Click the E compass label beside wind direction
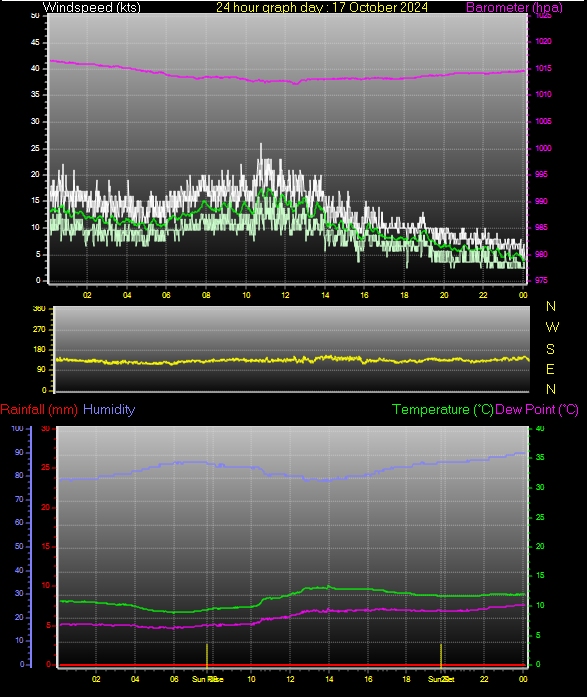Viewport: 587px width, 697px height. 550,369
